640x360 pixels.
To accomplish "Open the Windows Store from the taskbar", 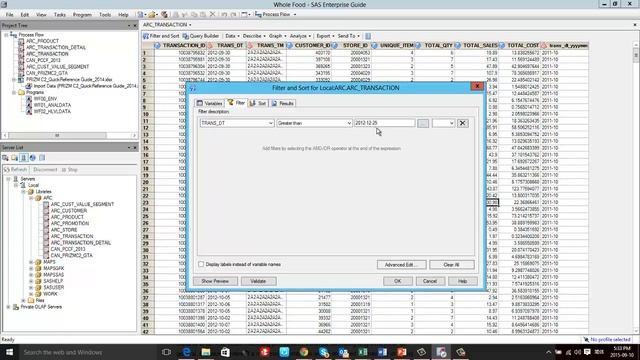I will click(225, 352).
